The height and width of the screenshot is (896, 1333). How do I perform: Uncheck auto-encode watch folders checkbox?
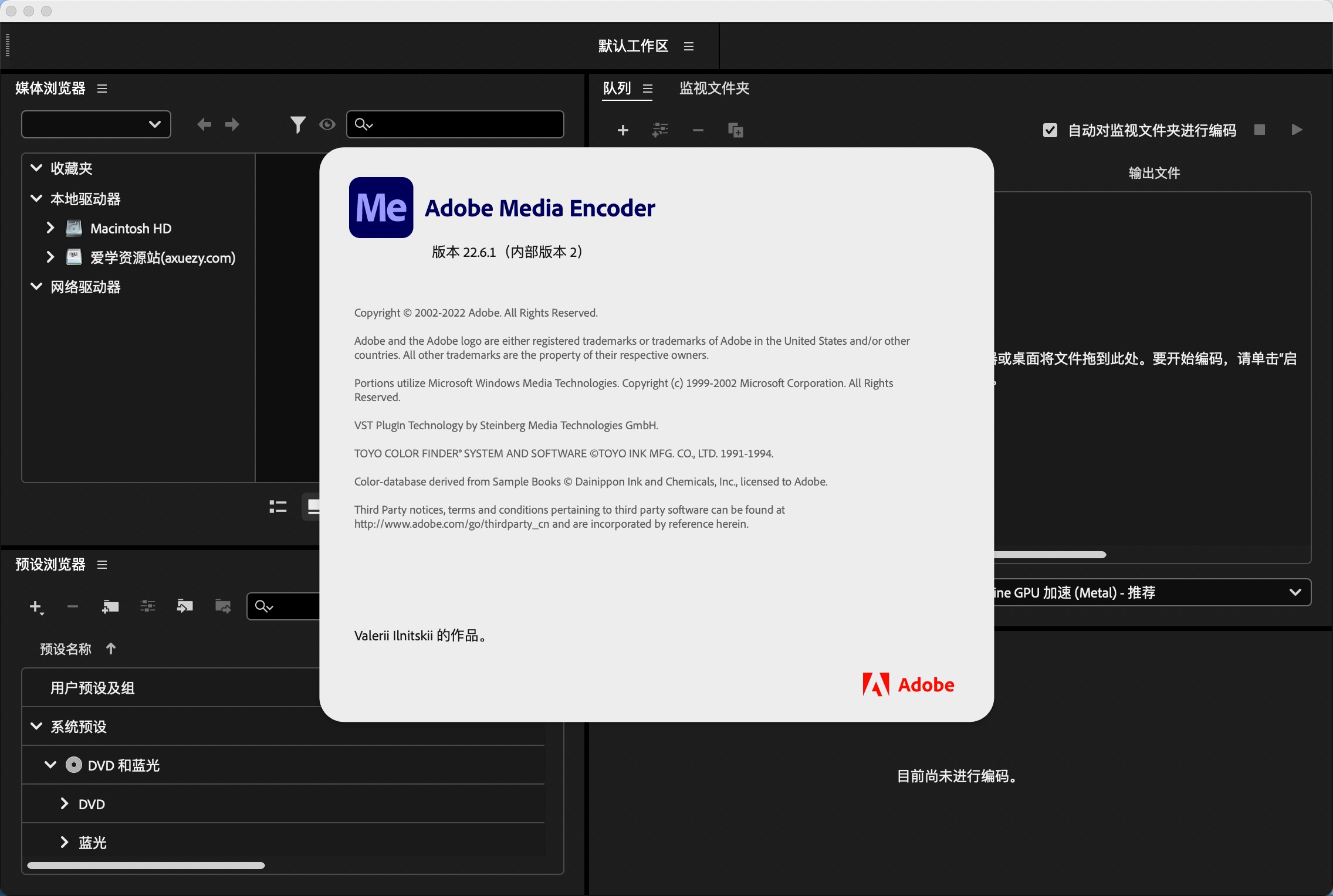[1050, 130]
